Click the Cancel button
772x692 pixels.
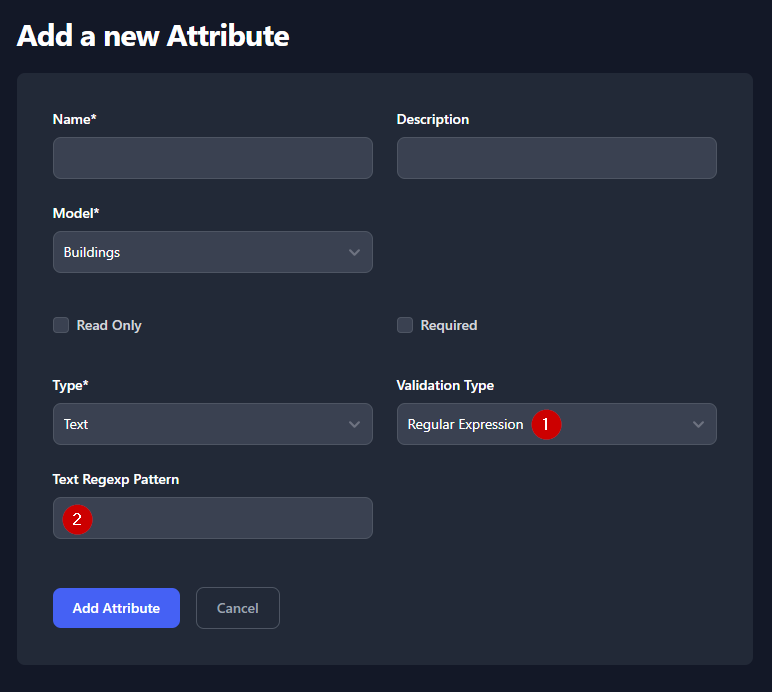pyautogui.click(x=237, y=608)
